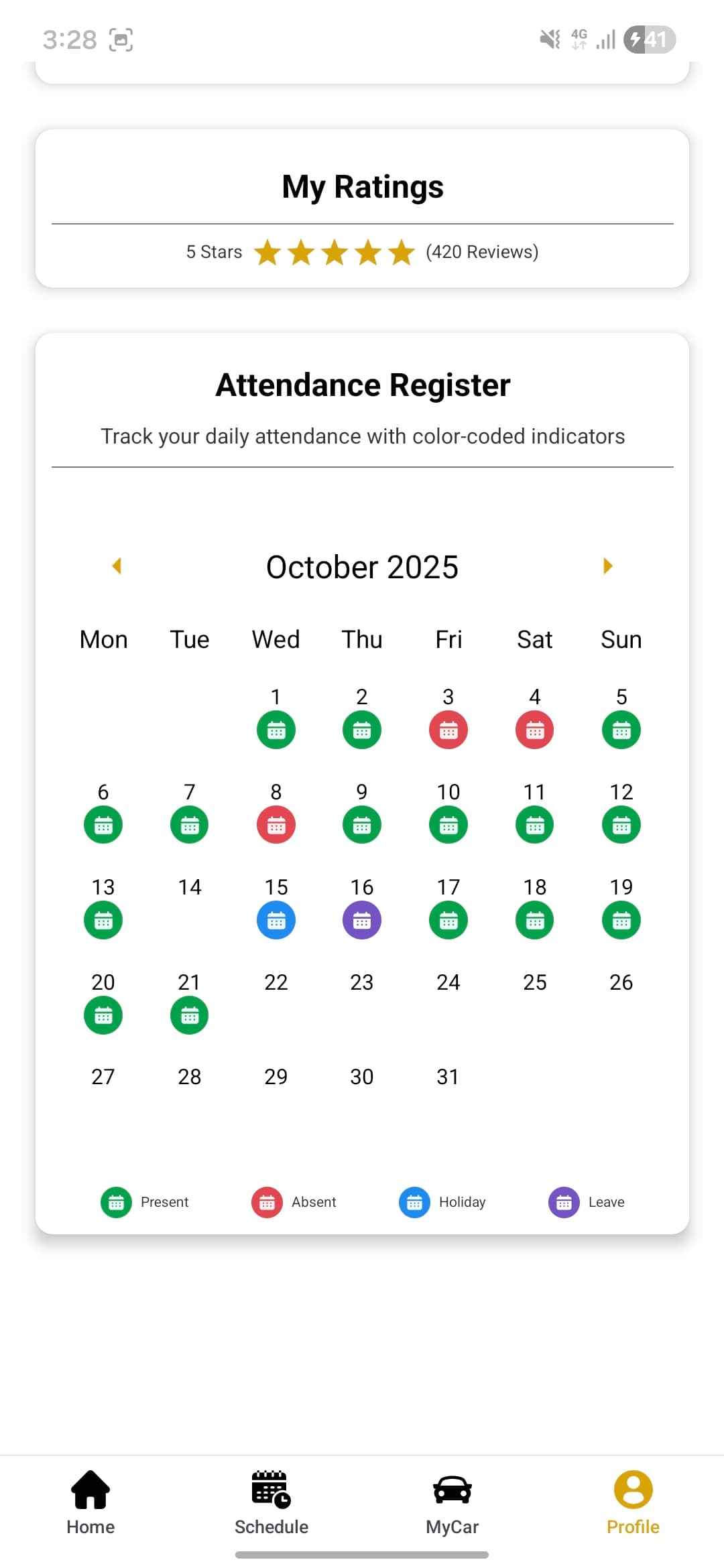The image size is (724, 1568).
Task: Tap the purple leave icon under October 16
Action: pos(362,920)
